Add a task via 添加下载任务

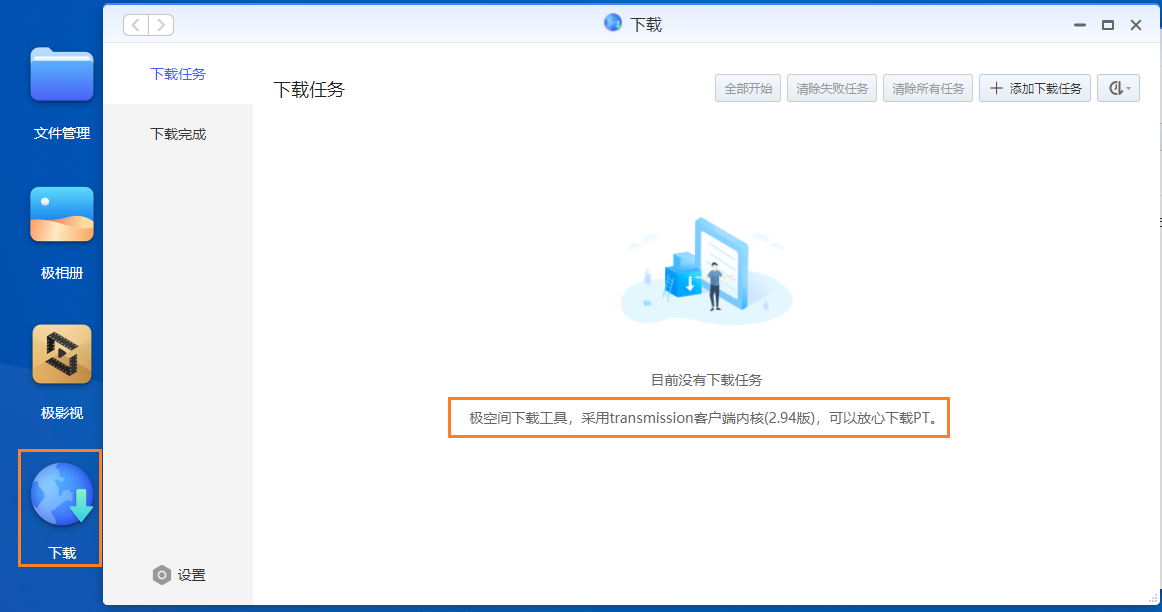tap(1035, 88)
